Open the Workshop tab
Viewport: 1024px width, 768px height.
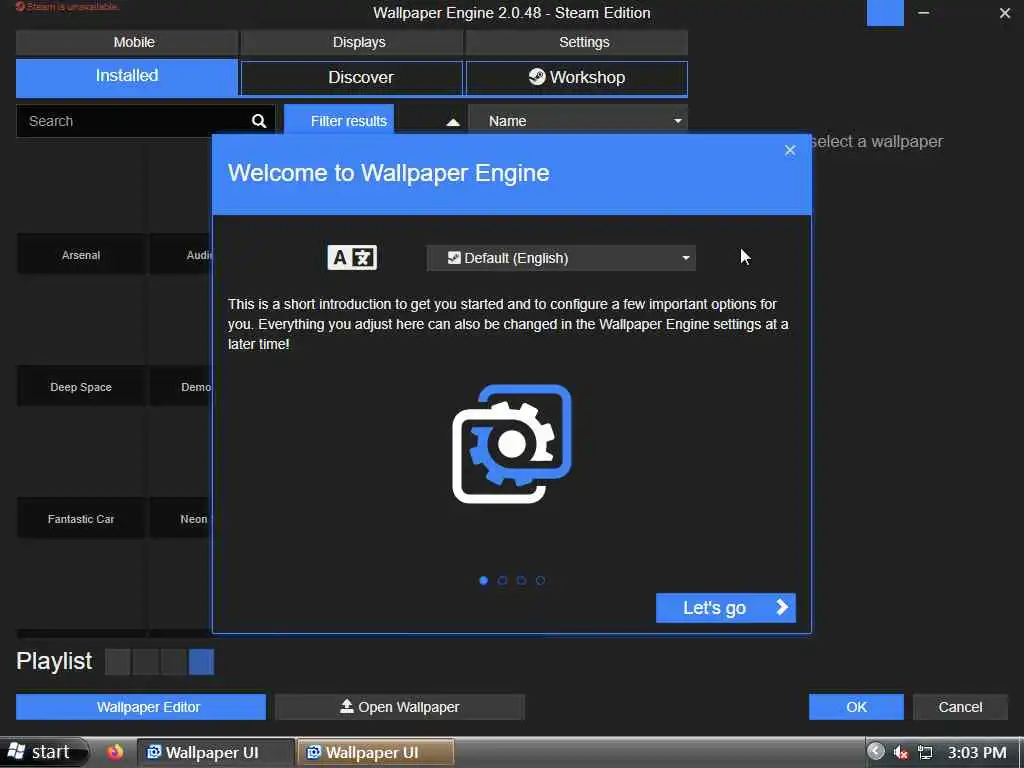pos(577,78)
